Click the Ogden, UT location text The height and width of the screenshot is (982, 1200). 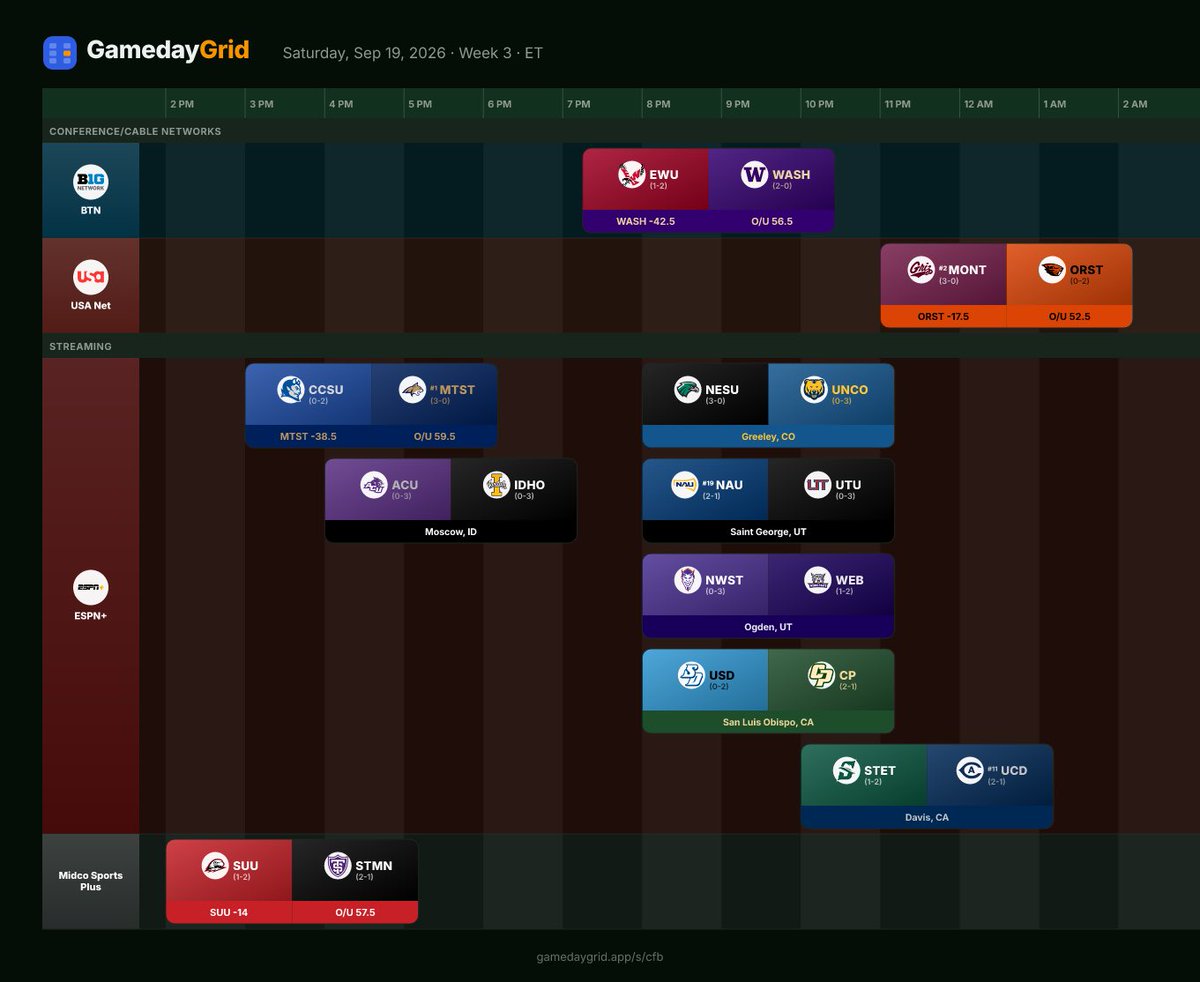point(768,627)
